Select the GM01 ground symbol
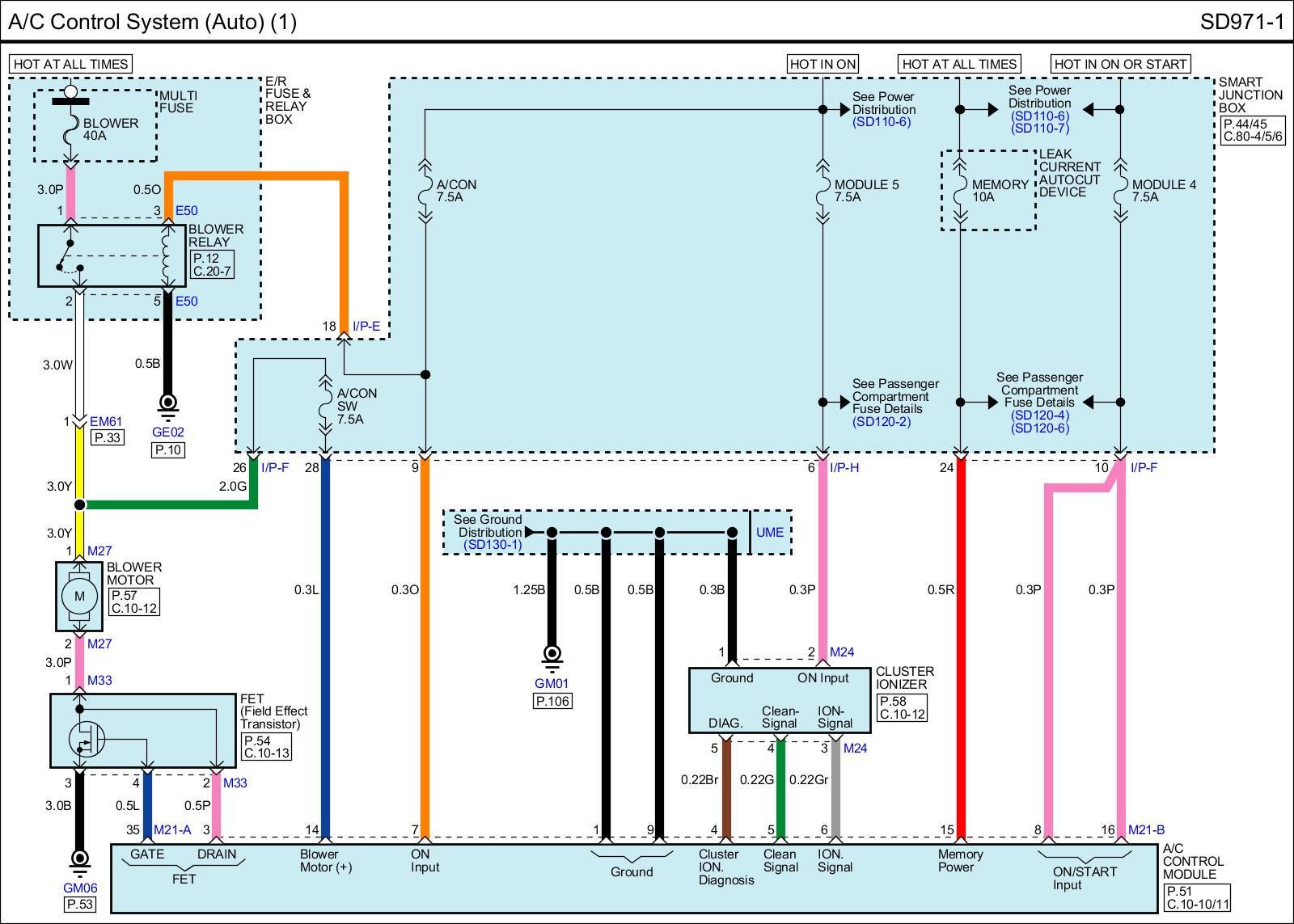1294x924 pixels. [552, 654]
